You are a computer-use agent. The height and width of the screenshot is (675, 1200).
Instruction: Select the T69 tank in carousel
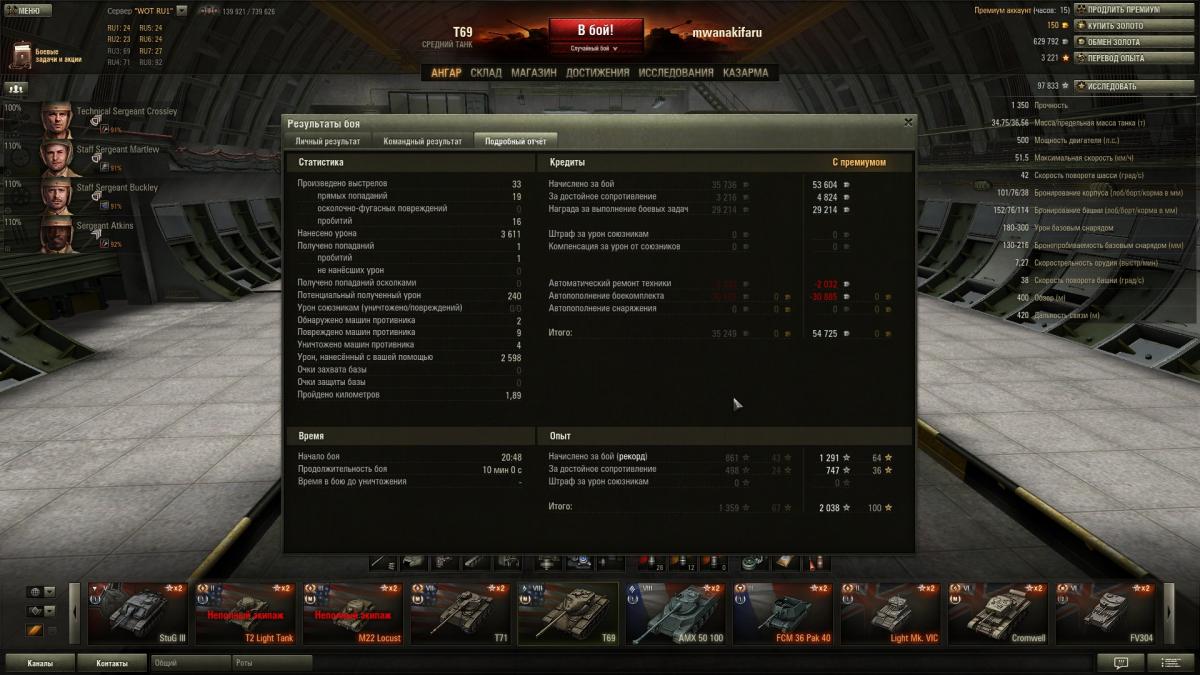pyautogui.click(x=568, y=614)
